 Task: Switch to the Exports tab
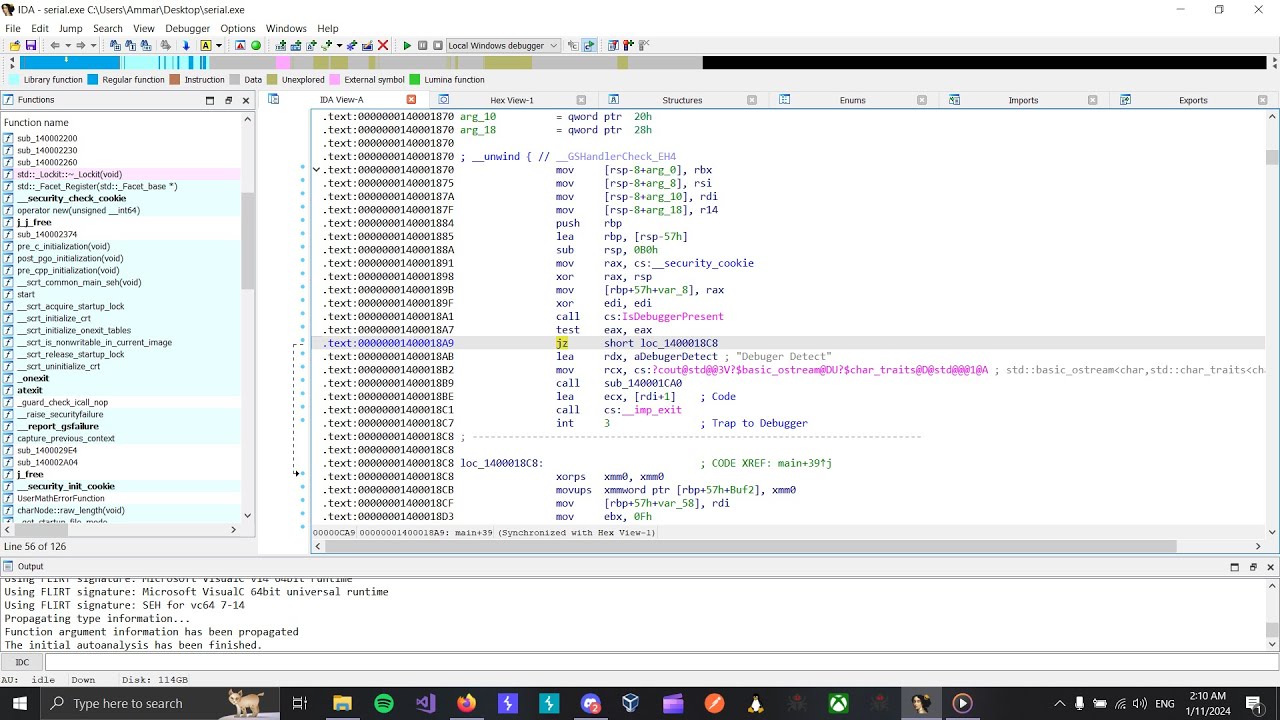pos(1193,100)
